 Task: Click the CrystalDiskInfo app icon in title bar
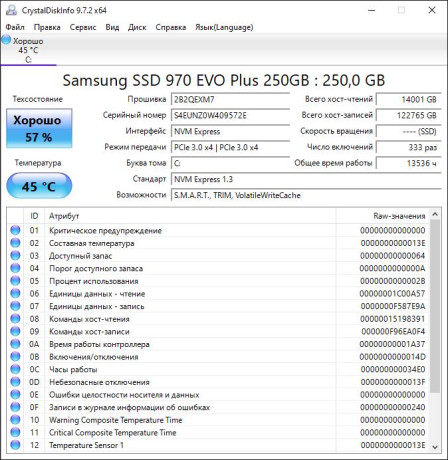[11, 10]
